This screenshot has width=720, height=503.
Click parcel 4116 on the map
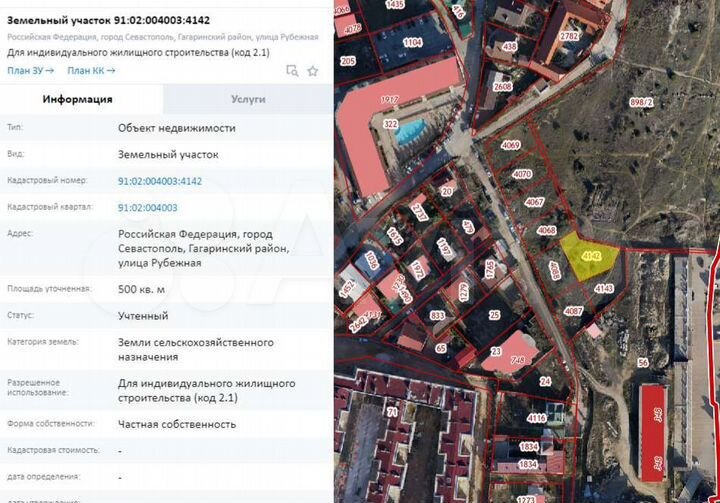click(x=537, y=418)
